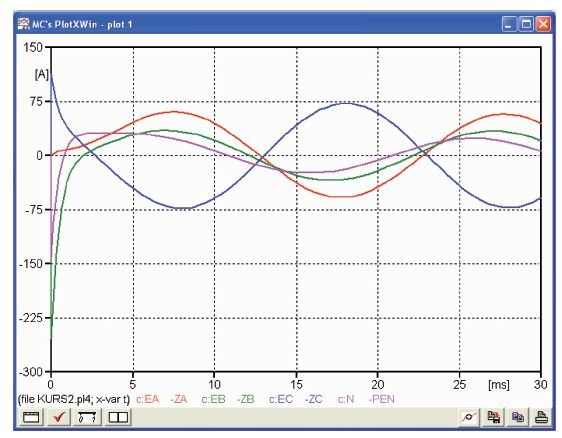Click the blue 'c:EC -ZC' legend label
Screen dimensions: 562x438
pyautogui.click(x=296, y=399)
